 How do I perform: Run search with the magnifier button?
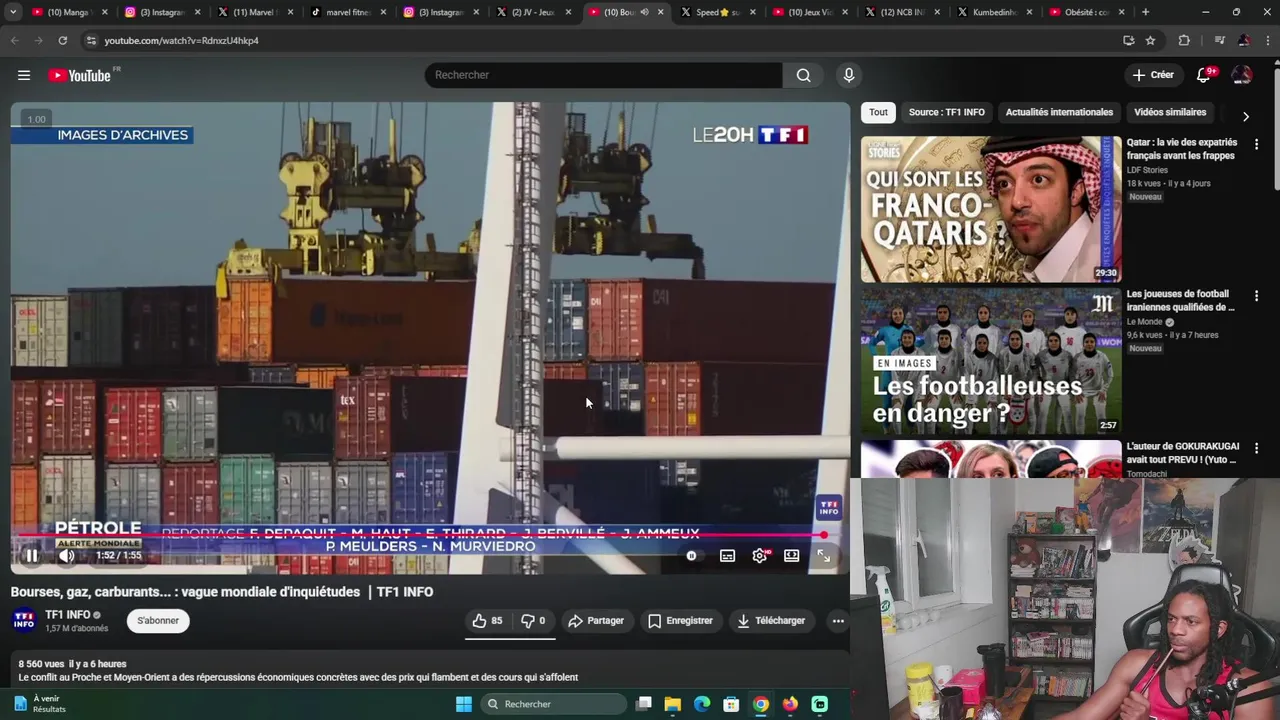803,75
